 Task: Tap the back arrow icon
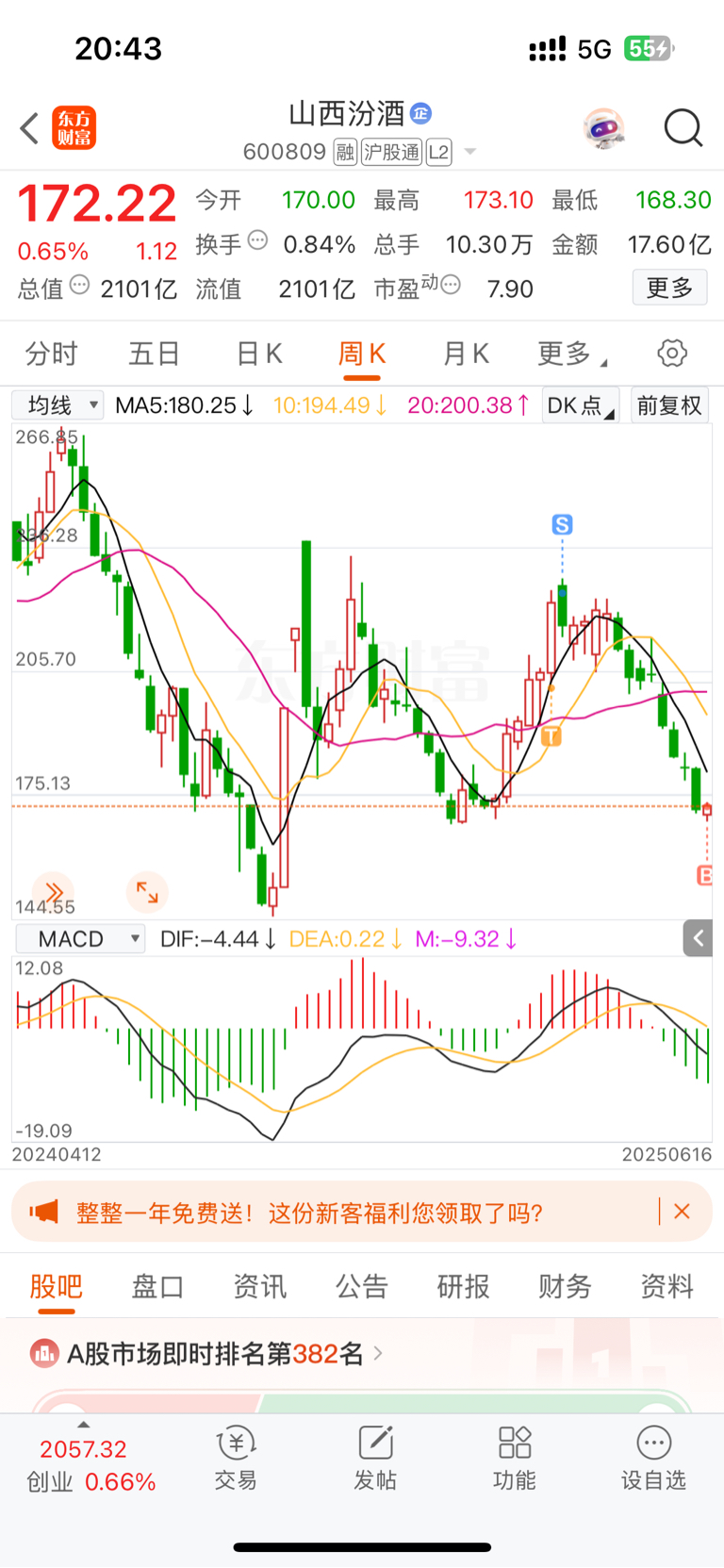click(30, 128)
